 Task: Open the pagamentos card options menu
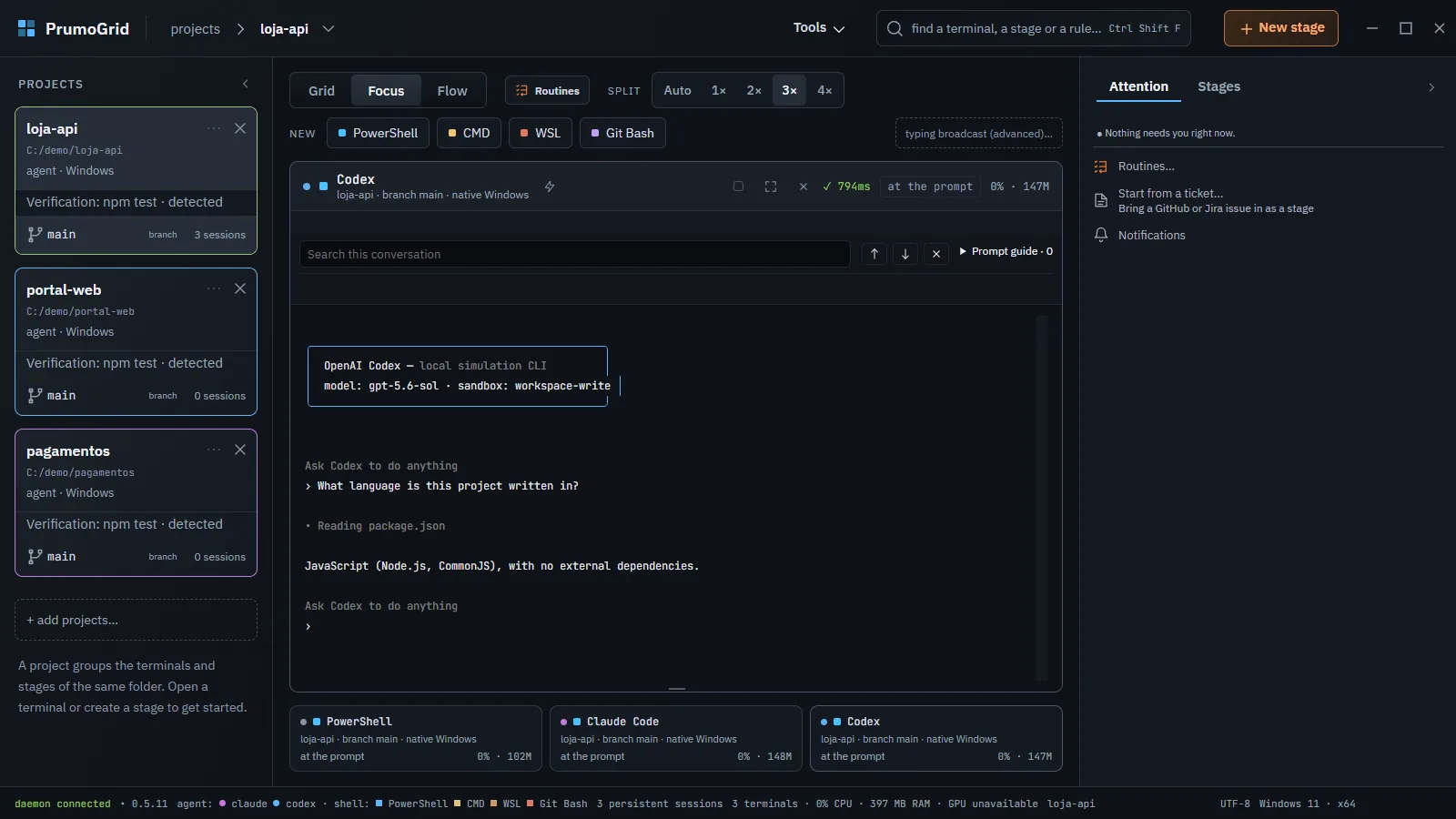click(214, 450)
